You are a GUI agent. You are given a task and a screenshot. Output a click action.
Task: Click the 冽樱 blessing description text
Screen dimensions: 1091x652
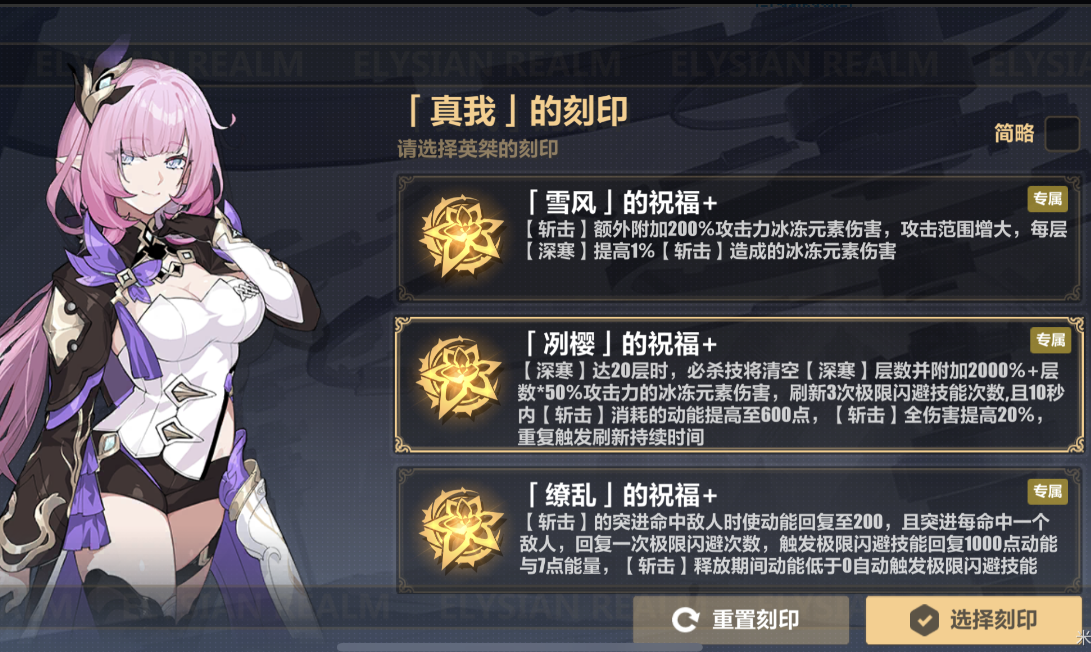[x=790, y=404]
